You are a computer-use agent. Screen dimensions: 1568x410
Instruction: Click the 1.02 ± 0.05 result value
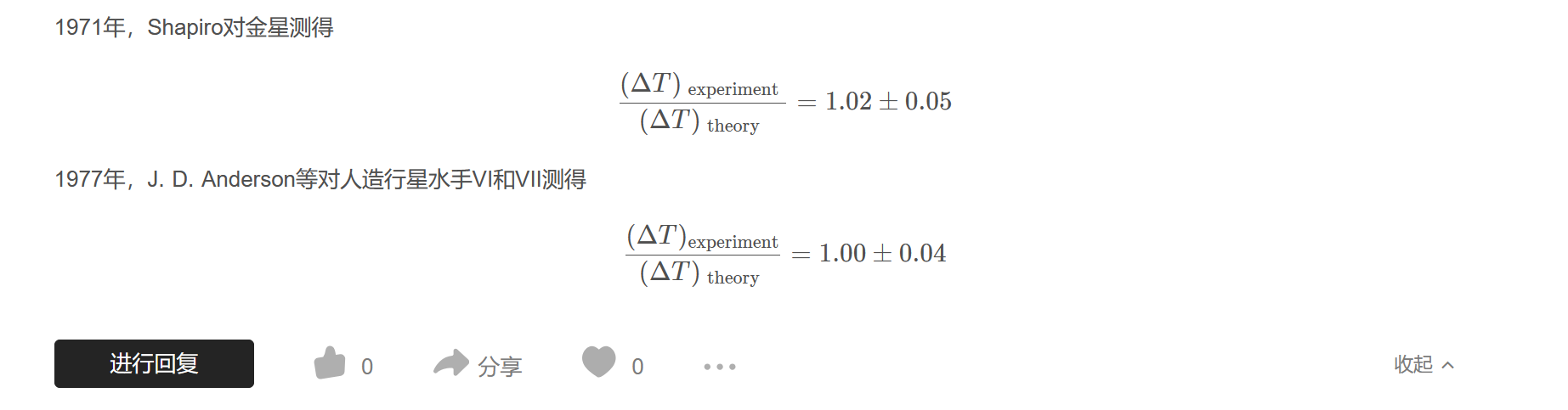point(888,102)
